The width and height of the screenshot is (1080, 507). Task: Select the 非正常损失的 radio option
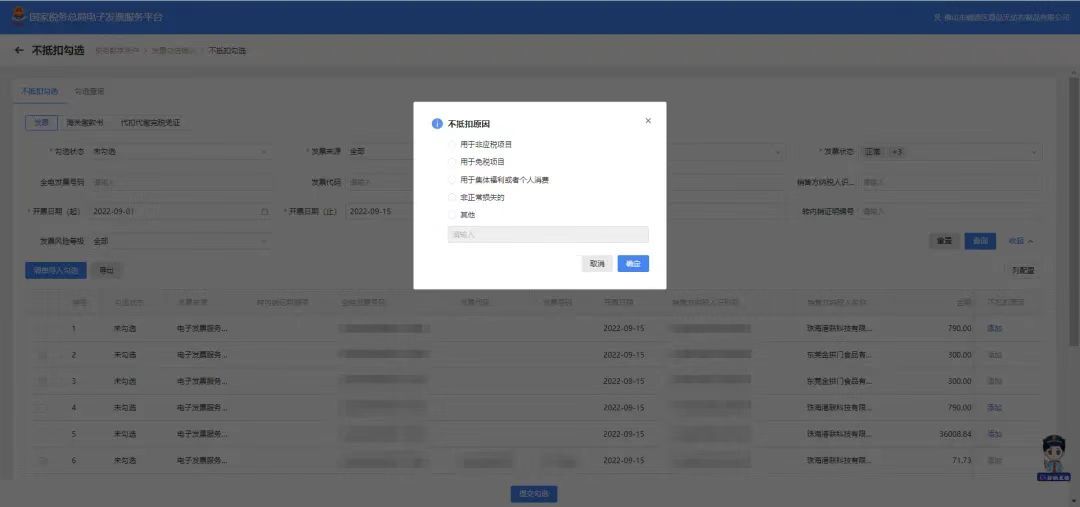pos(453,198)
